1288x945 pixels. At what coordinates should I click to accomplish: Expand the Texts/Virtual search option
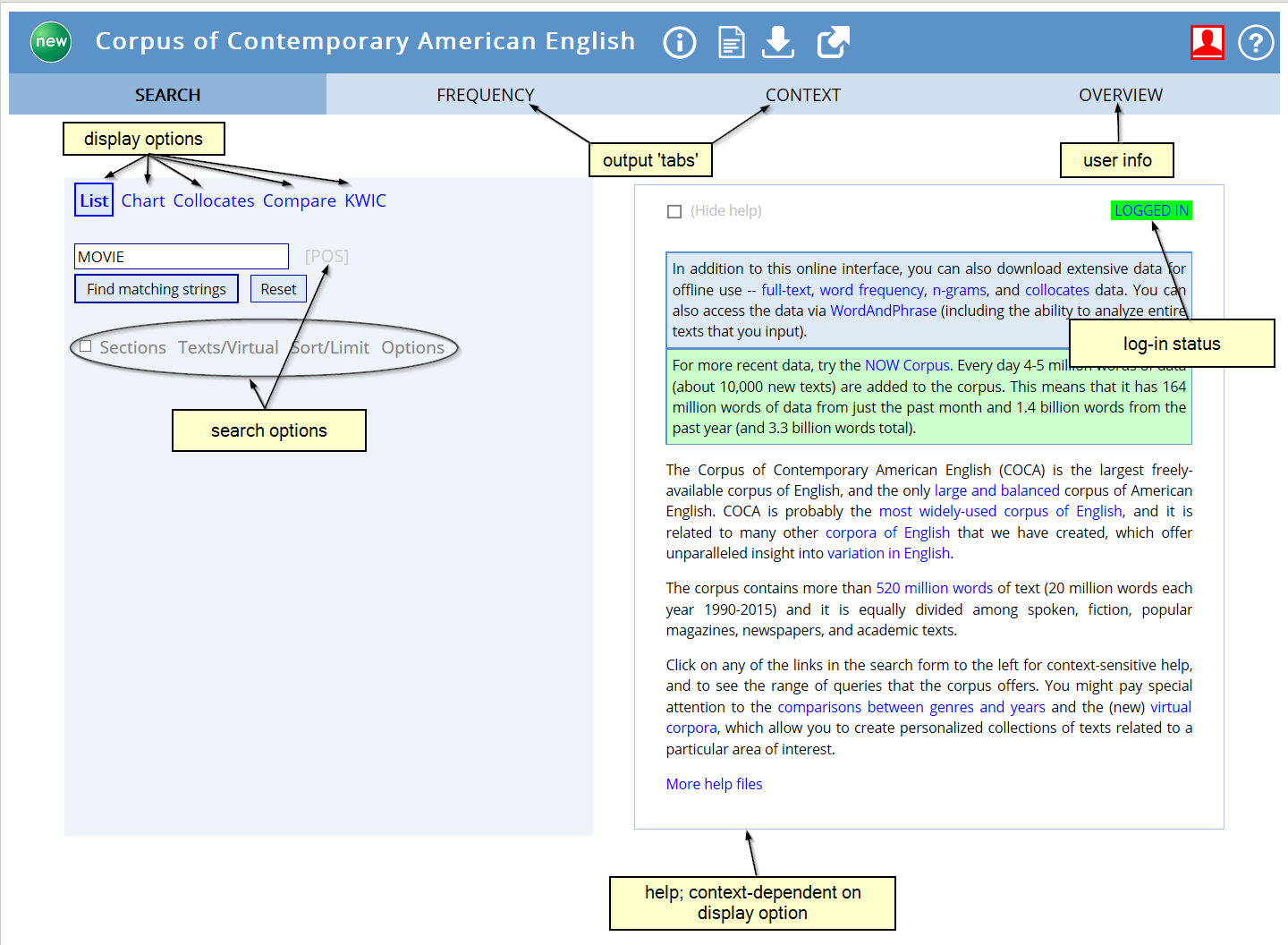pos(228,347)
